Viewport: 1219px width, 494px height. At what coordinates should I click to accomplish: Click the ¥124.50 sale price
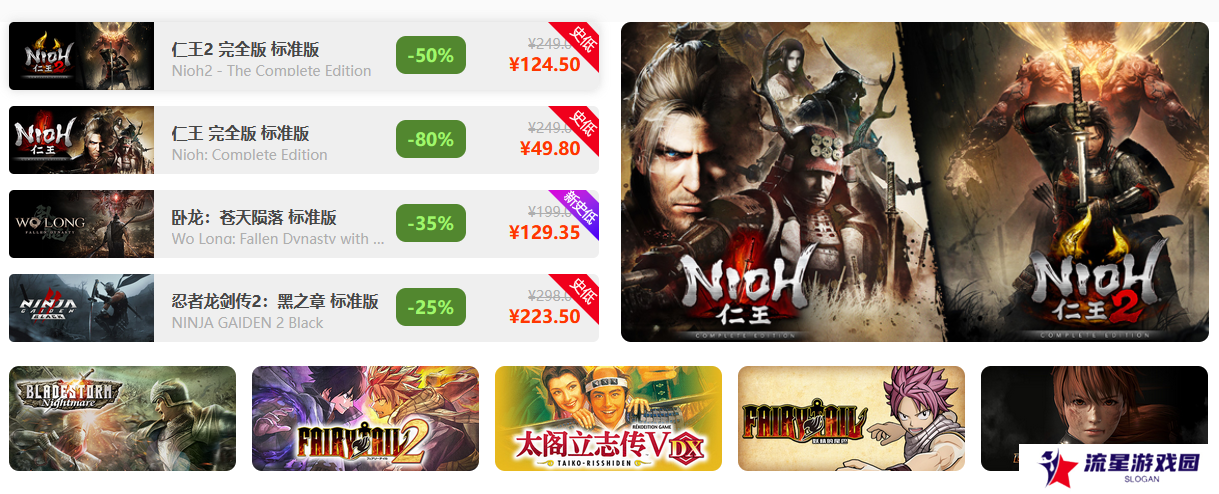coord(544,65)
